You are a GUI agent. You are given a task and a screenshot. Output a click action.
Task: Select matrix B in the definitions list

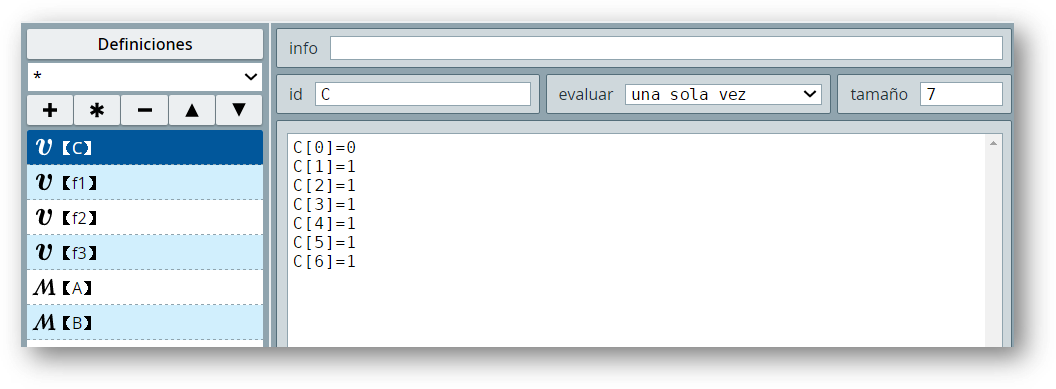point(145,322)
